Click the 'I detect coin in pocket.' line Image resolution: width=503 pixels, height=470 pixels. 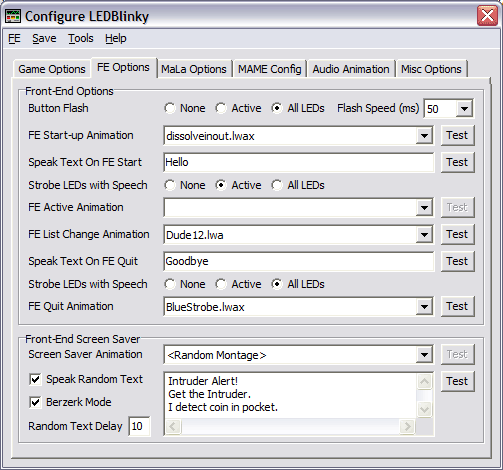point(223,407)
